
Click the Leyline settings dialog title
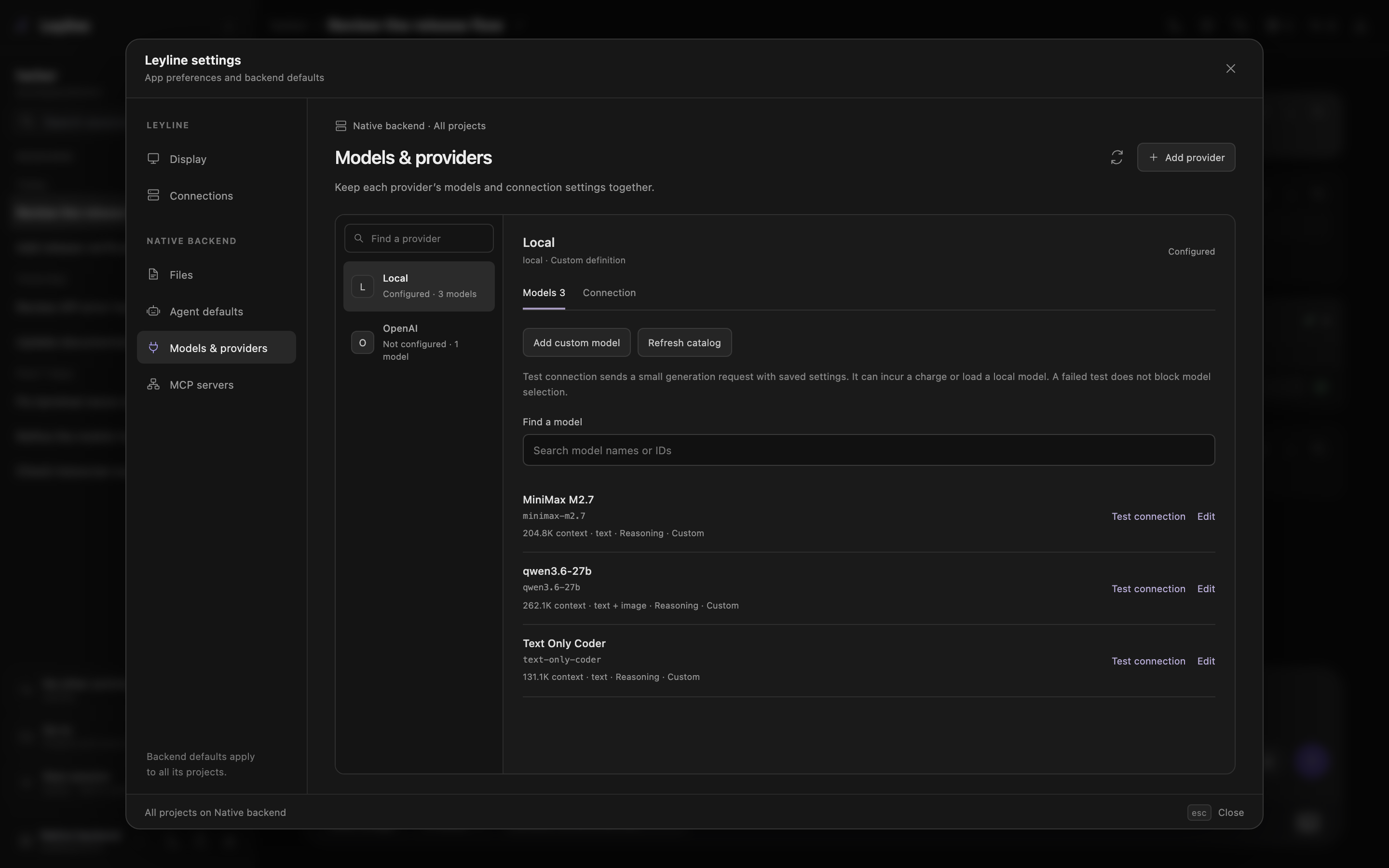point(193,60)
